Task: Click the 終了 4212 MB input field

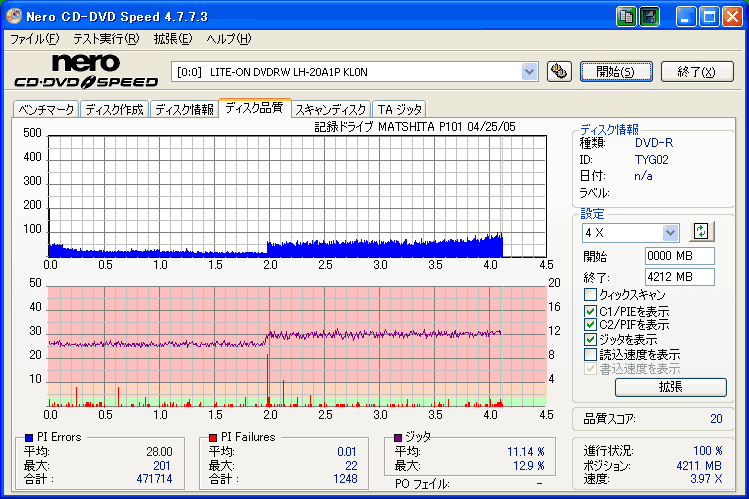Action: [679, 277]
